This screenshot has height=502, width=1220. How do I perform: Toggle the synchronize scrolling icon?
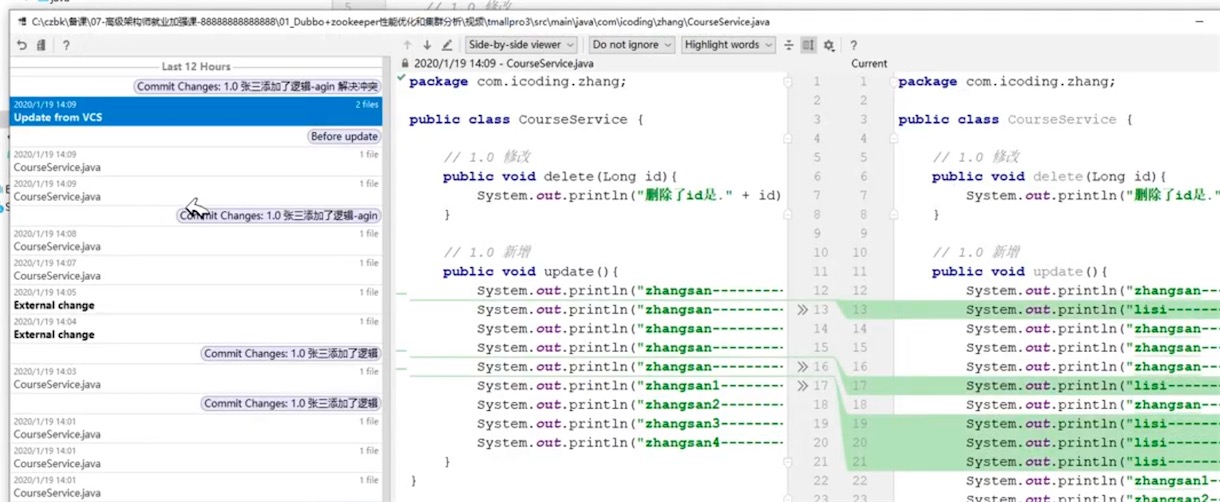pos(808,45)
